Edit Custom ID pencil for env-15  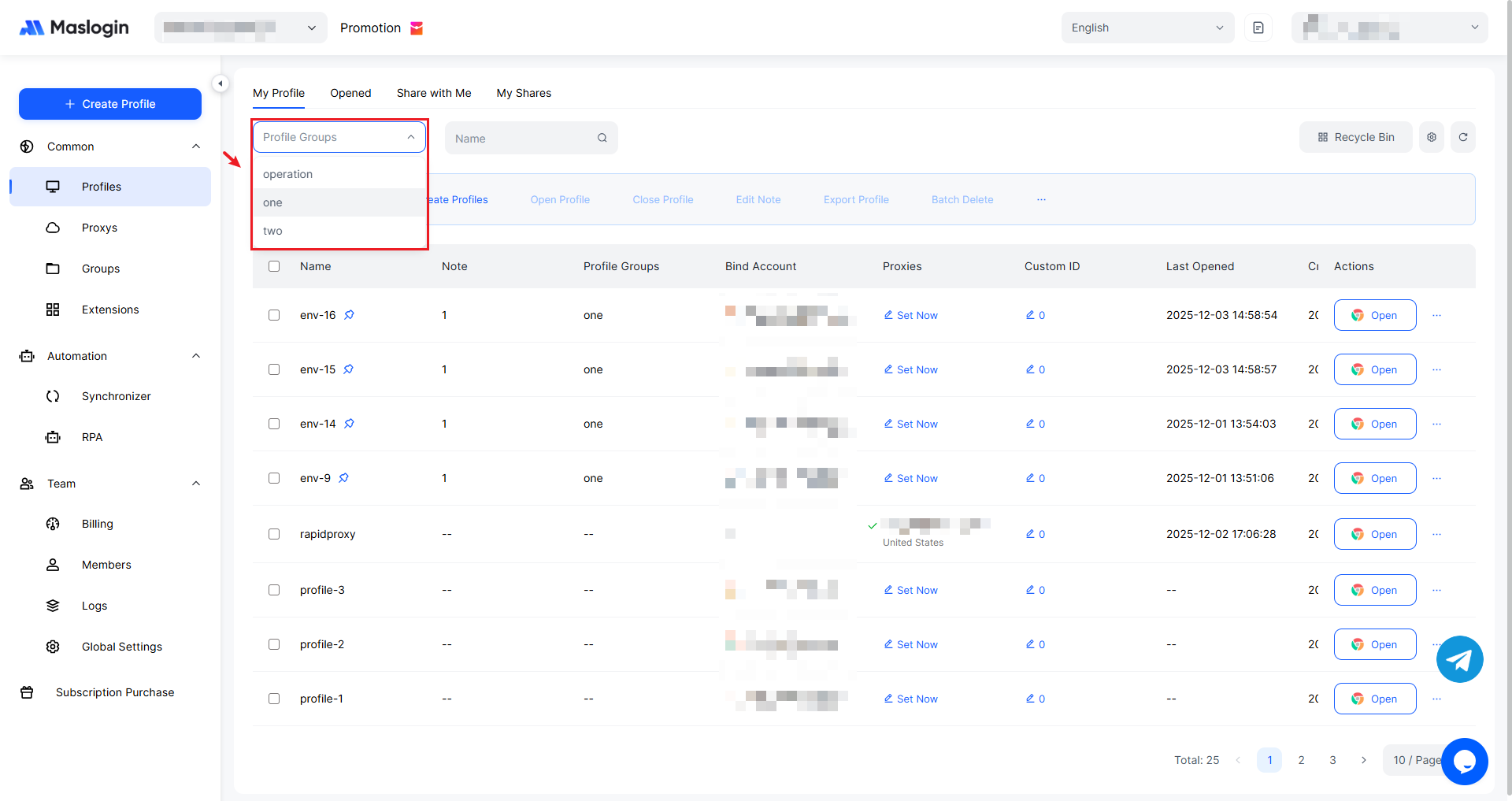(1030, 369)
